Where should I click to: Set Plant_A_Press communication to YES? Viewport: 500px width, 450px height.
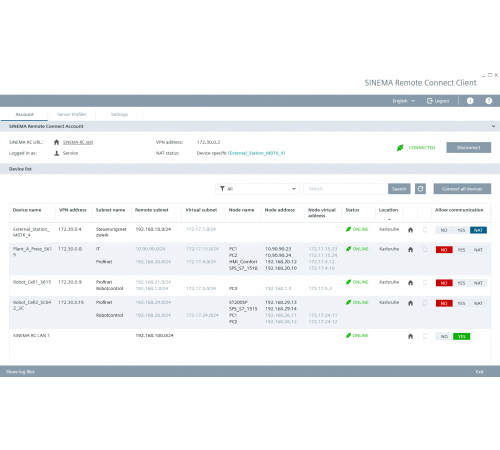(x=461, y=250)
